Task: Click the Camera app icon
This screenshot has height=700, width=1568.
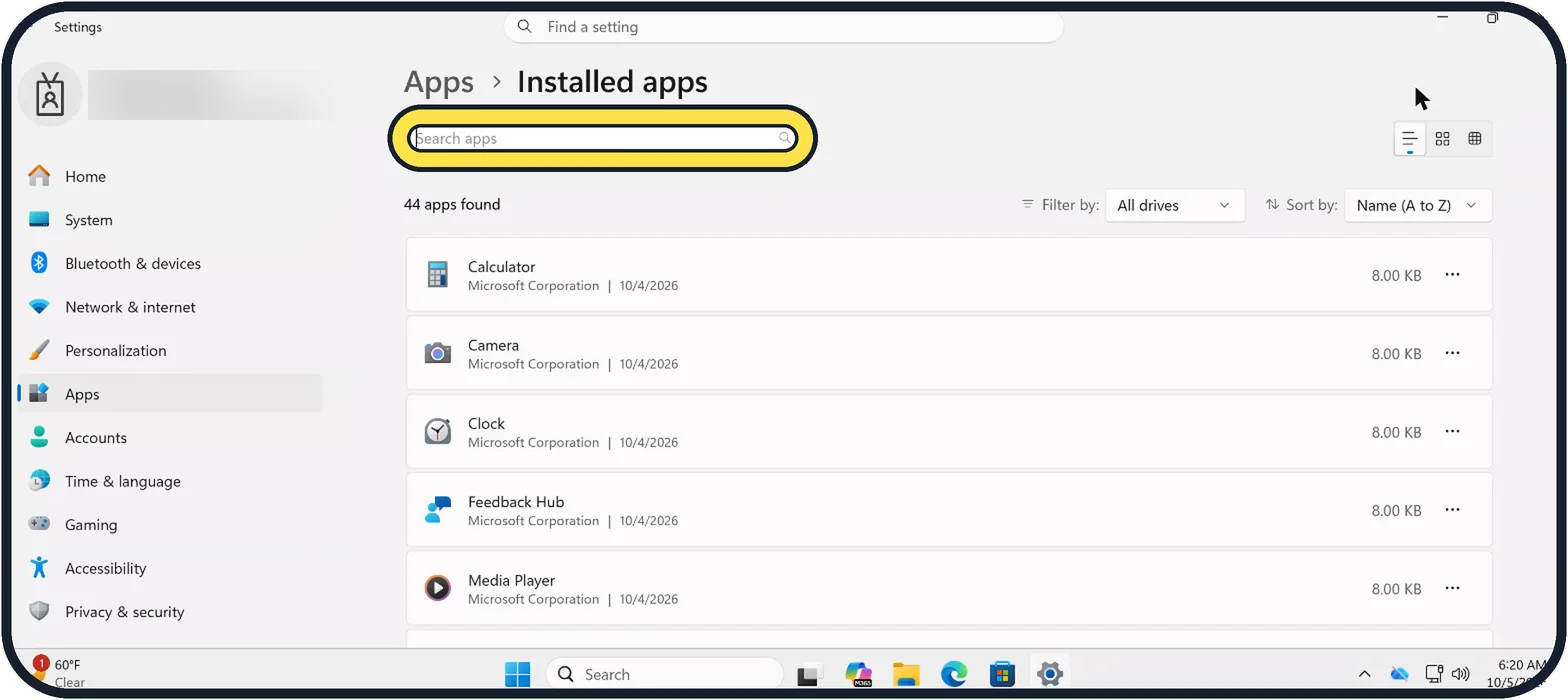Action: [x=437, y=353]
